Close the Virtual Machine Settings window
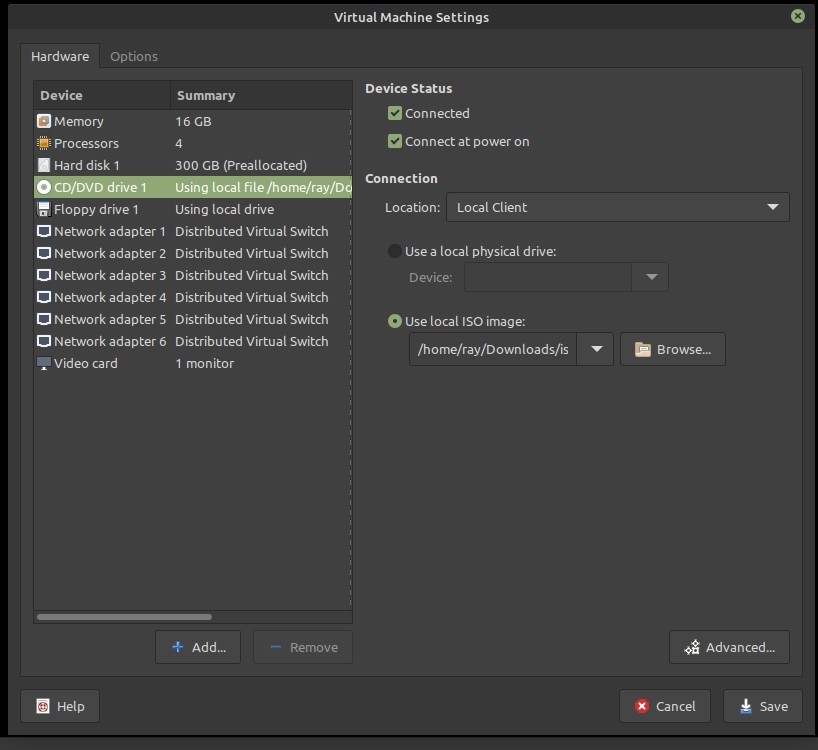The image size is (818, 750). coord(798,16)
